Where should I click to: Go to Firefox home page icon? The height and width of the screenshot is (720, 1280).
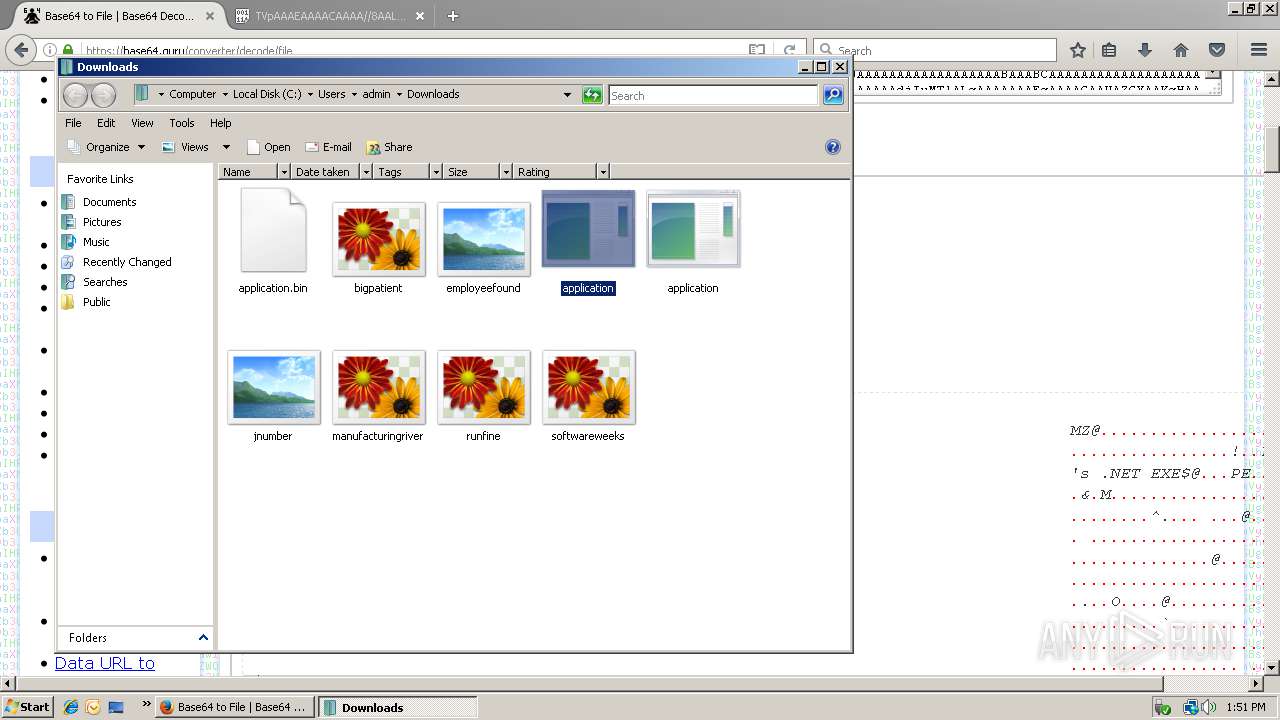tap(1181, 50)
